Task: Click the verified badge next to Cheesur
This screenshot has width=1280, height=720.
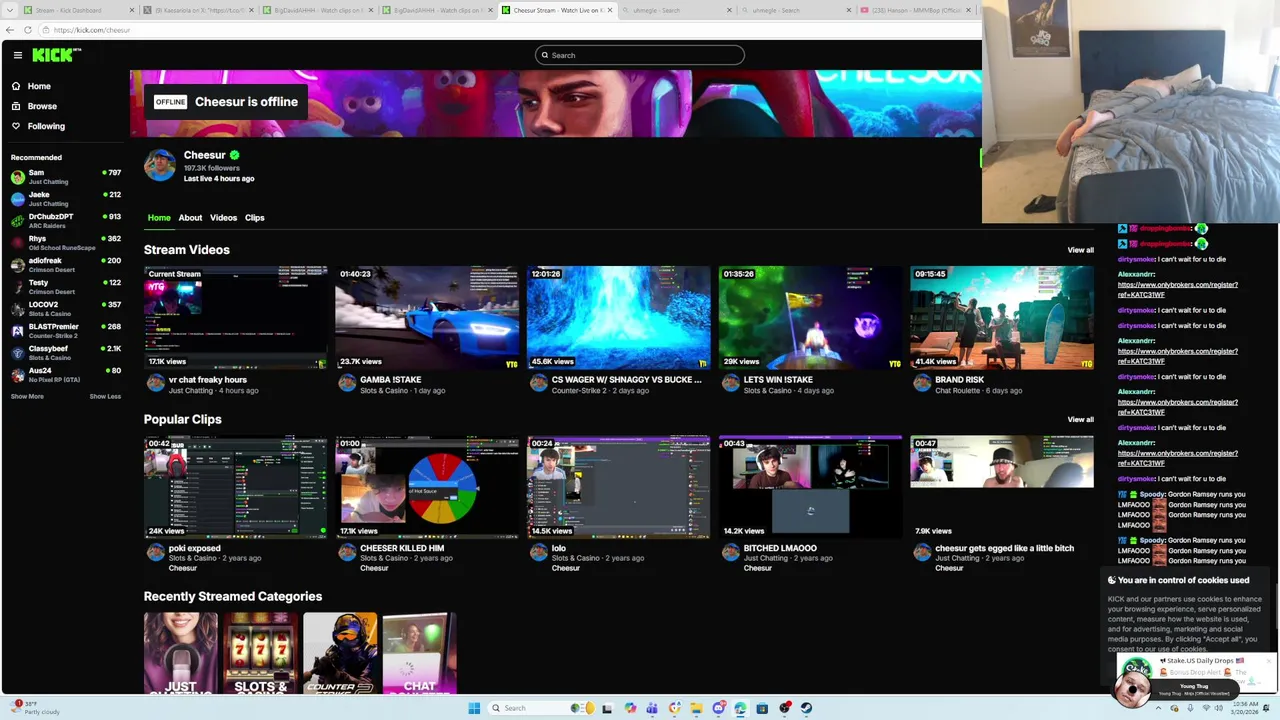Action: 234,155
